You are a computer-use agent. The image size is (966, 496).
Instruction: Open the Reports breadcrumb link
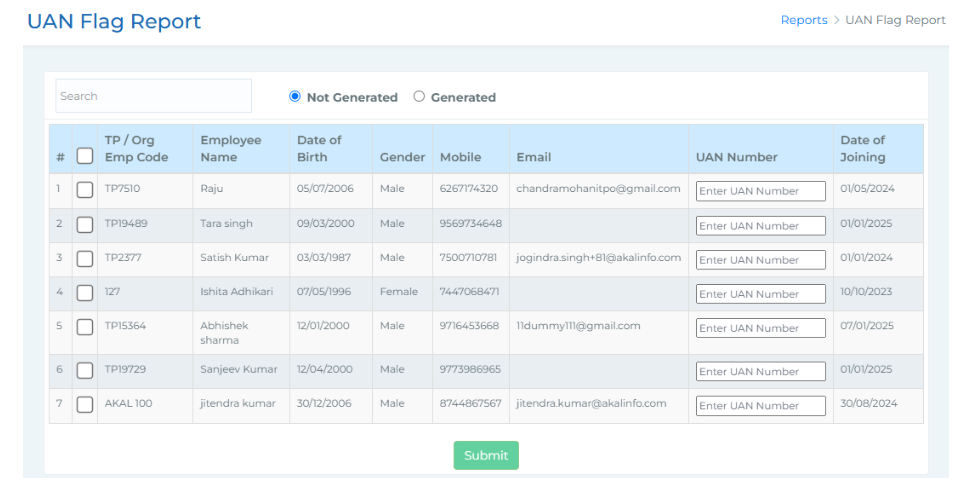coord(803,20)
